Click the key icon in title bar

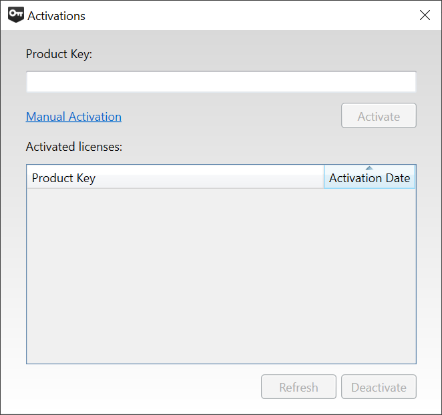point(16,15)
